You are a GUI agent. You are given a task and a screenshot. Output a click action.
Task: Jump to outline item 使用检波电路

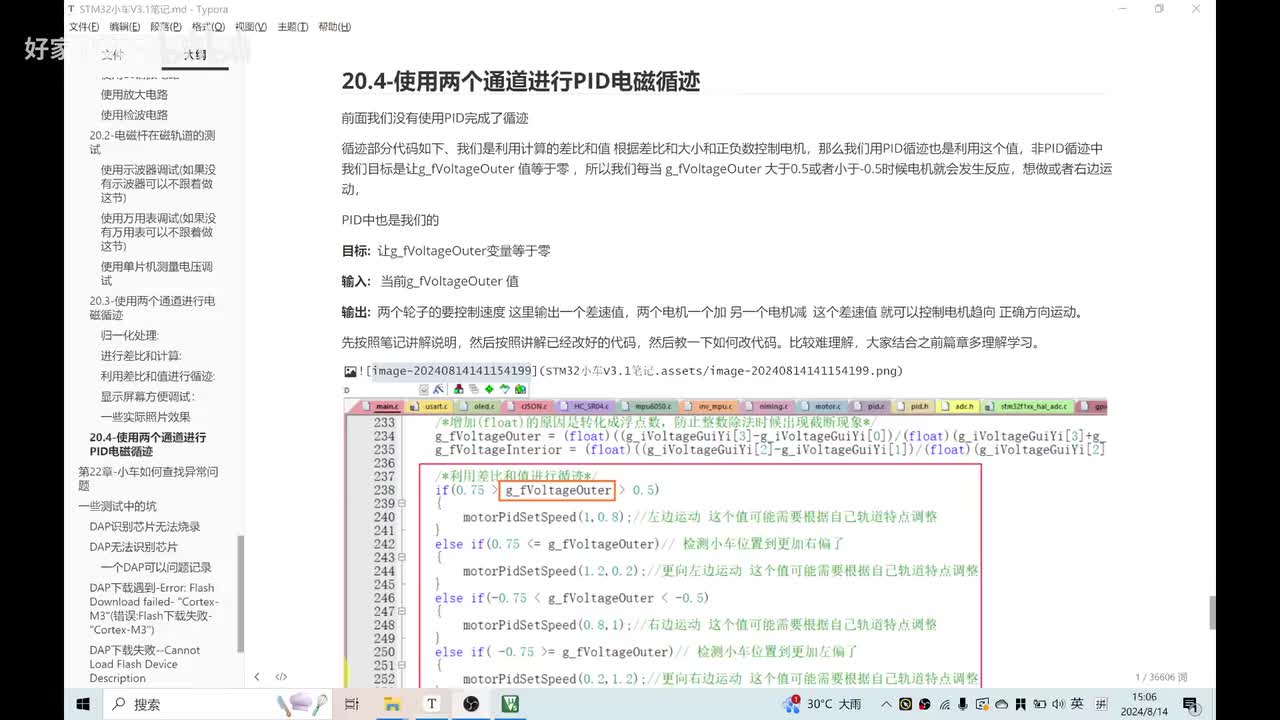tap(134, 115)
